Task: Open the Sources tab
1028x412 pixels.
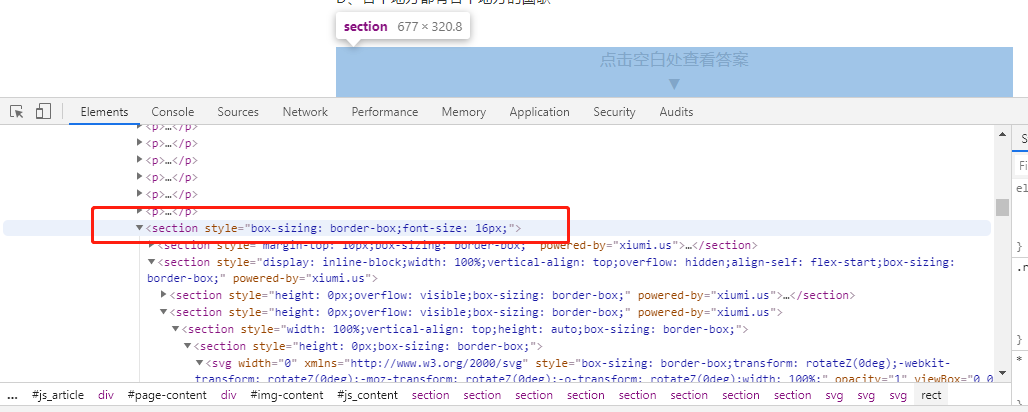Action: coord(238,112)
